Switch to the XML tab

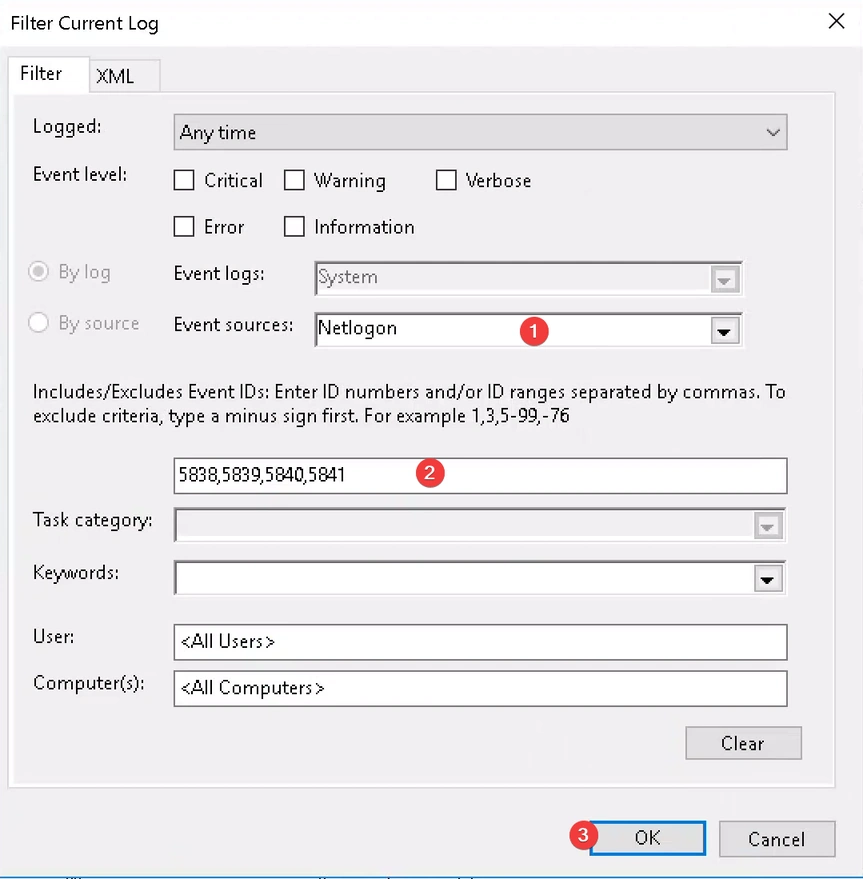pyautogui.click(x=124, y=76)
